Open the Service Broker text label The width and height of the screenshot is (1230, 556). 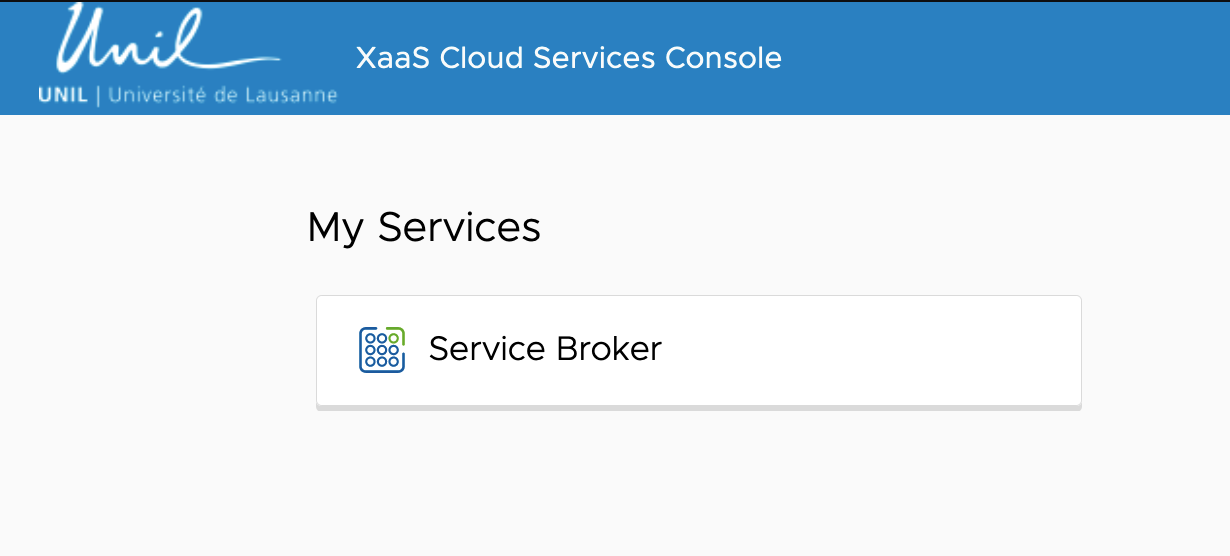click(545, 349)
